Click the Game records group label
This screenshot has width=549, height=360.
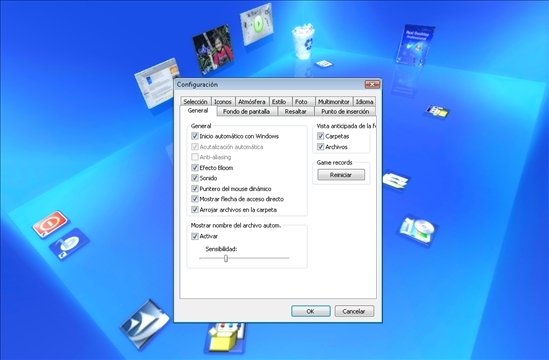(x=334, y=162)
